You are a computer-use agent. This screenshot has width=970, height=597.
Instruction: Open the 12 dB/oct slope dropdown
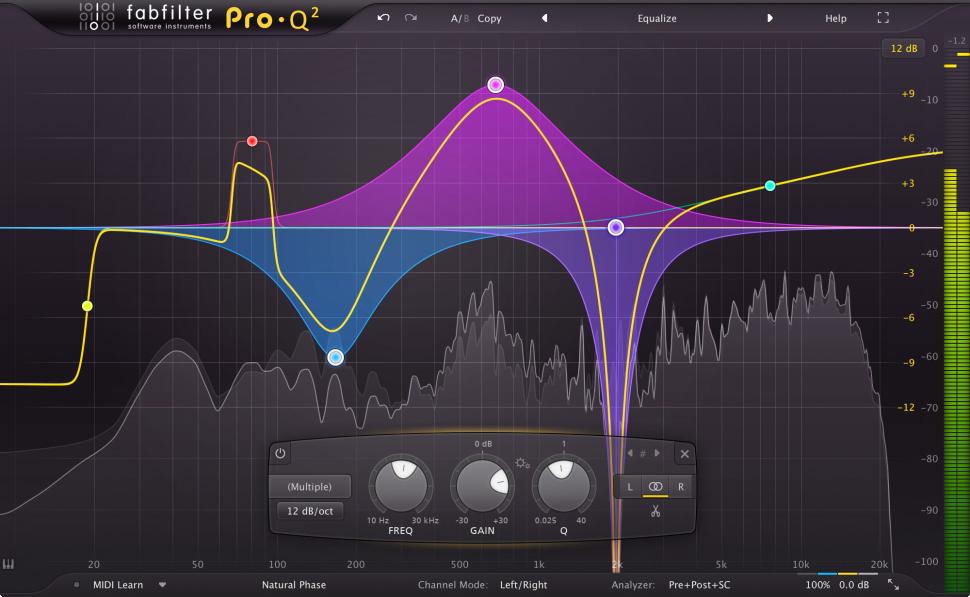tap(313, 510)
